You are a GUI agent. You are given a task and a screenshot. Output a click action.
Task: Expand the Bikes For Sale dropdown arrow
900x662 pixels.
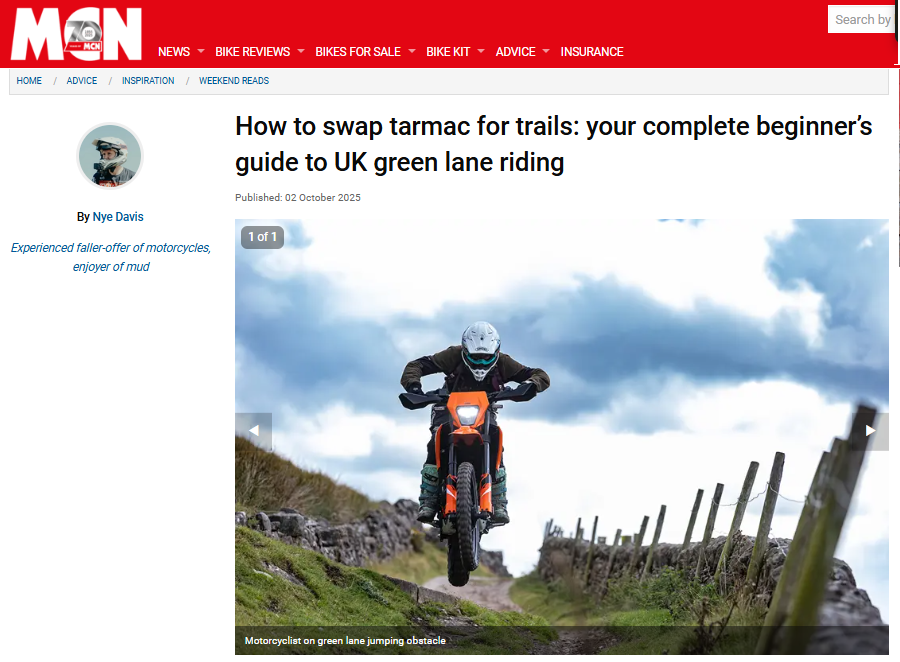(412, 52)
